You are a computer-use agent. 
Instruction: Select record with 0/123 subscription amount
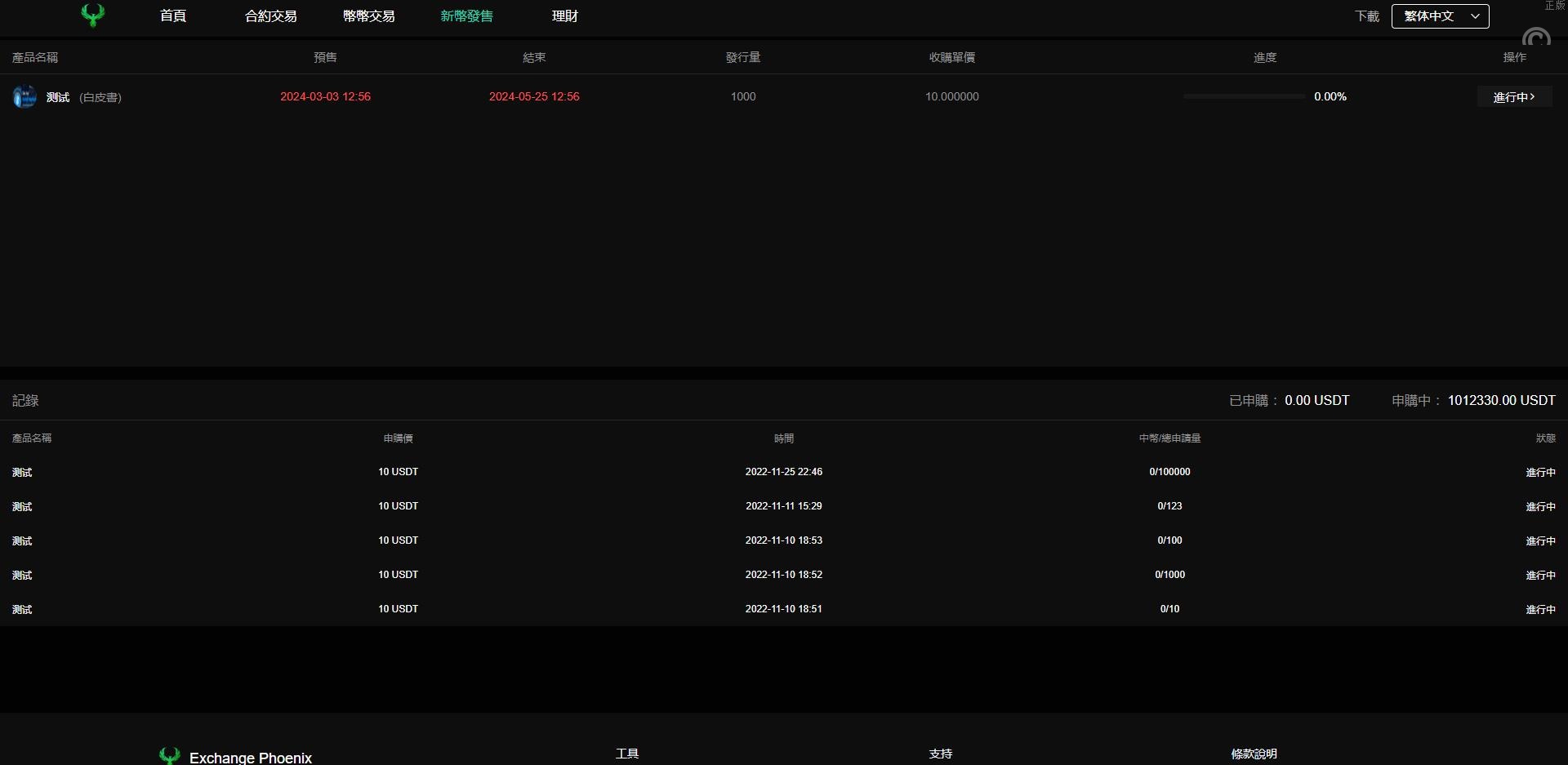(1169, 506)
